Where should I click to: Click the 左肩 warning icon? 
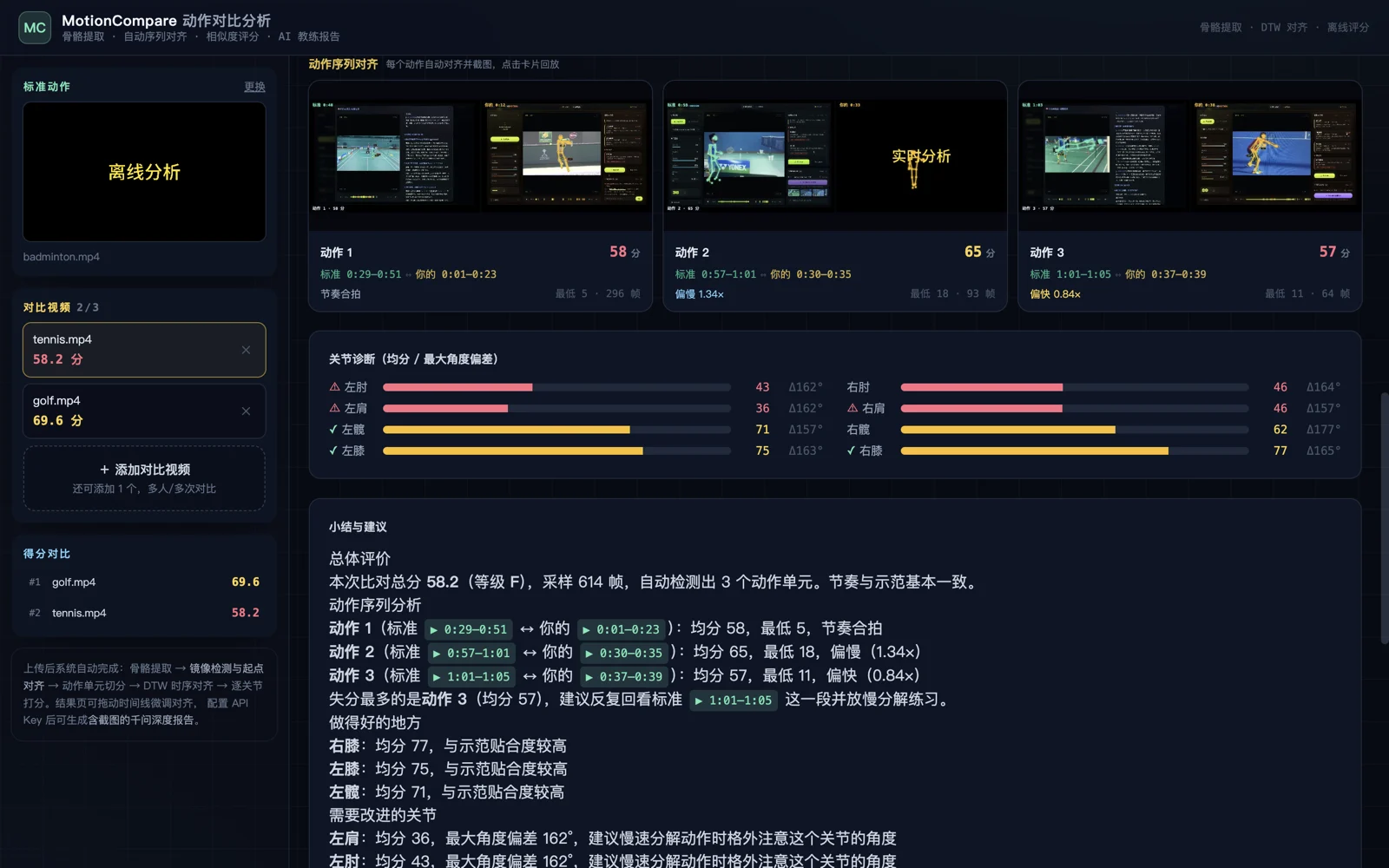click(334, 408)
